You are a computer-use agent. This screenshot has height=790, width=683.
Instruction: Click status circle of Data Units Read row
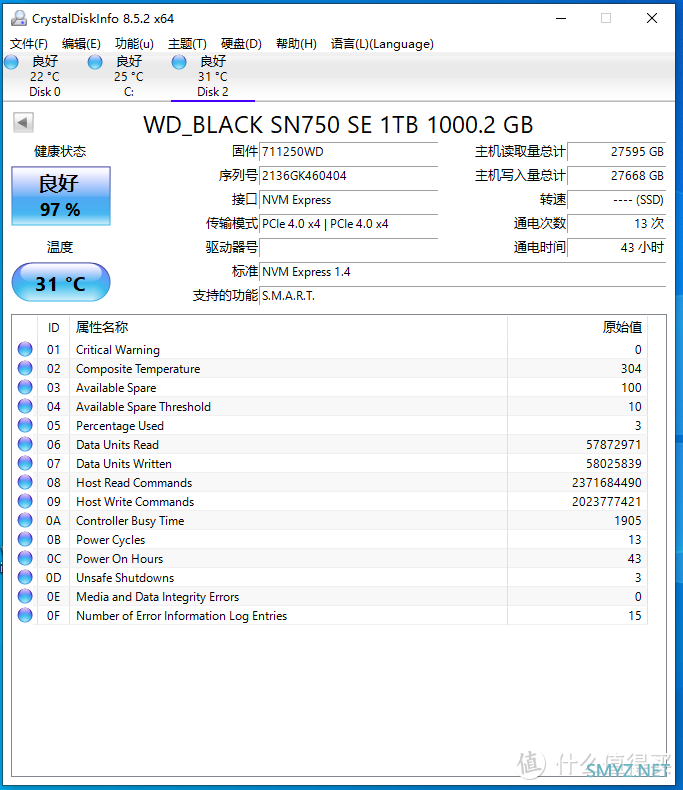pyautogui.click(x=25, y=444)
